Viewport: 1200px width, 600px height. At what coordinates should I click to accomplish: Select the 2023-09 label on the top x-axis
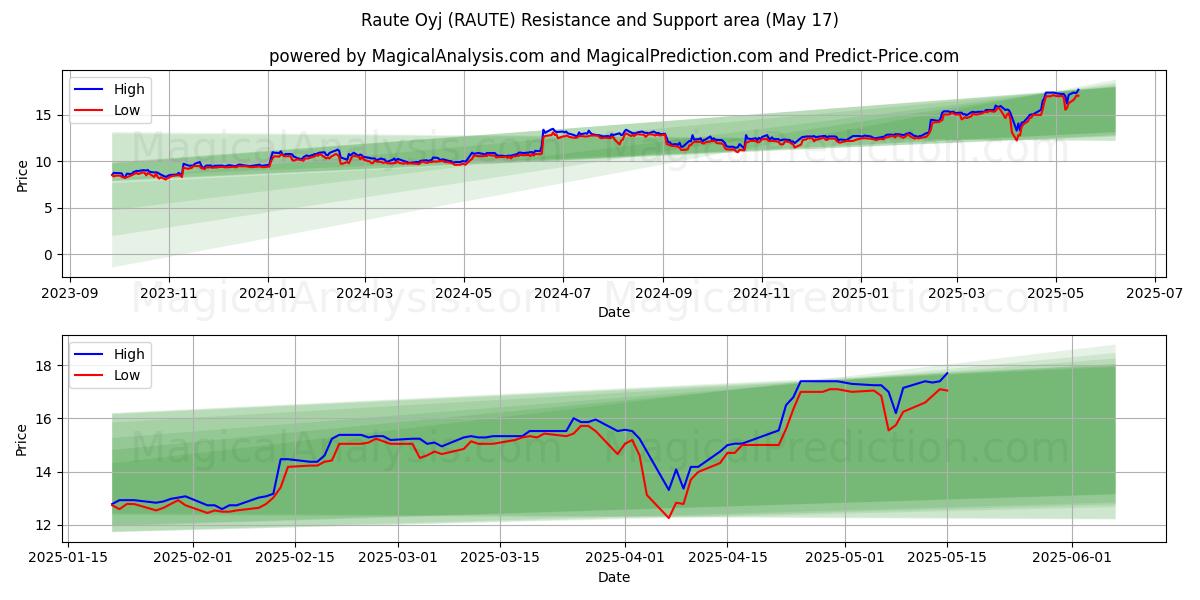click(70, 294)
